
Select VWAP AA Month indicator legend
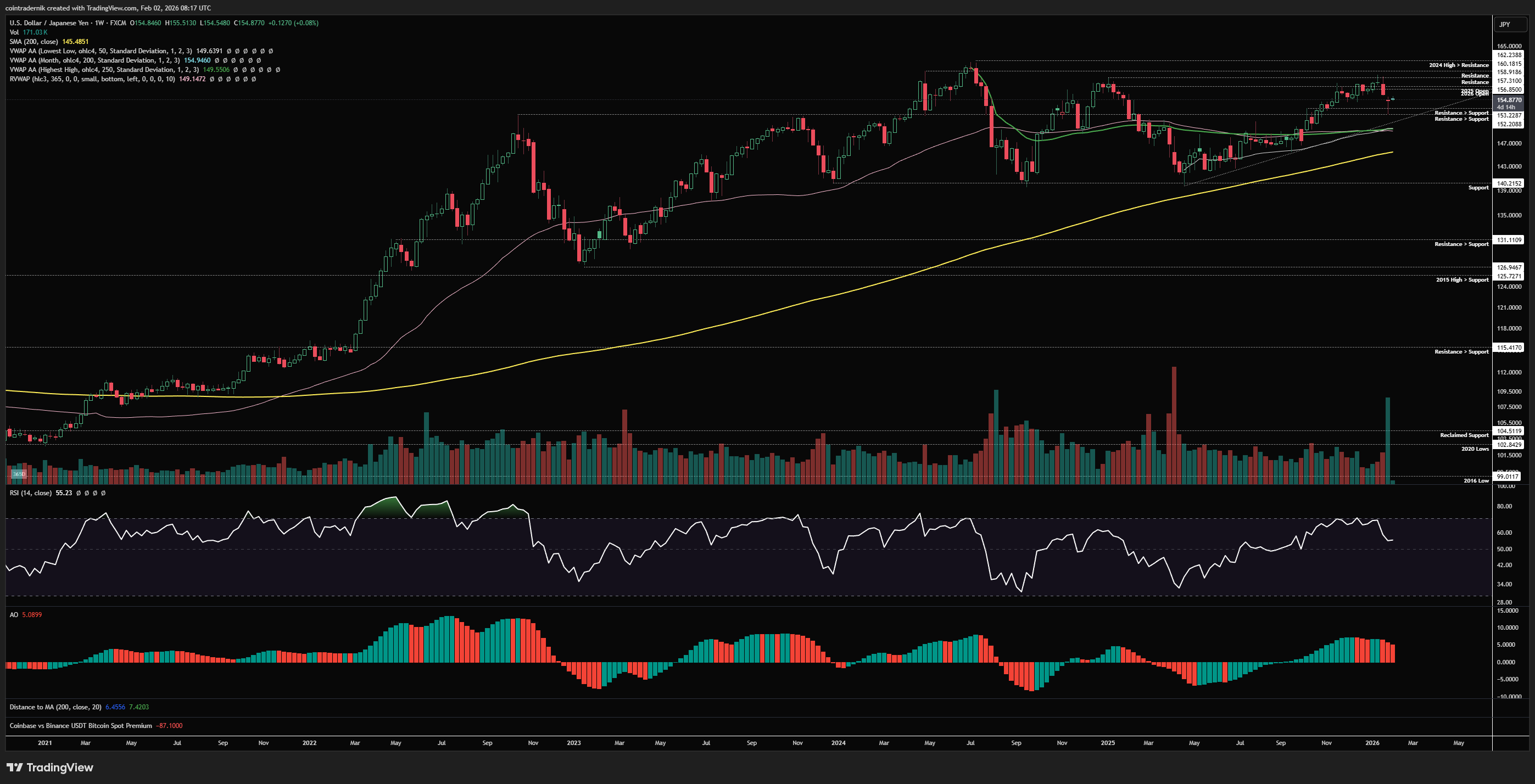[x=94, y=60]
